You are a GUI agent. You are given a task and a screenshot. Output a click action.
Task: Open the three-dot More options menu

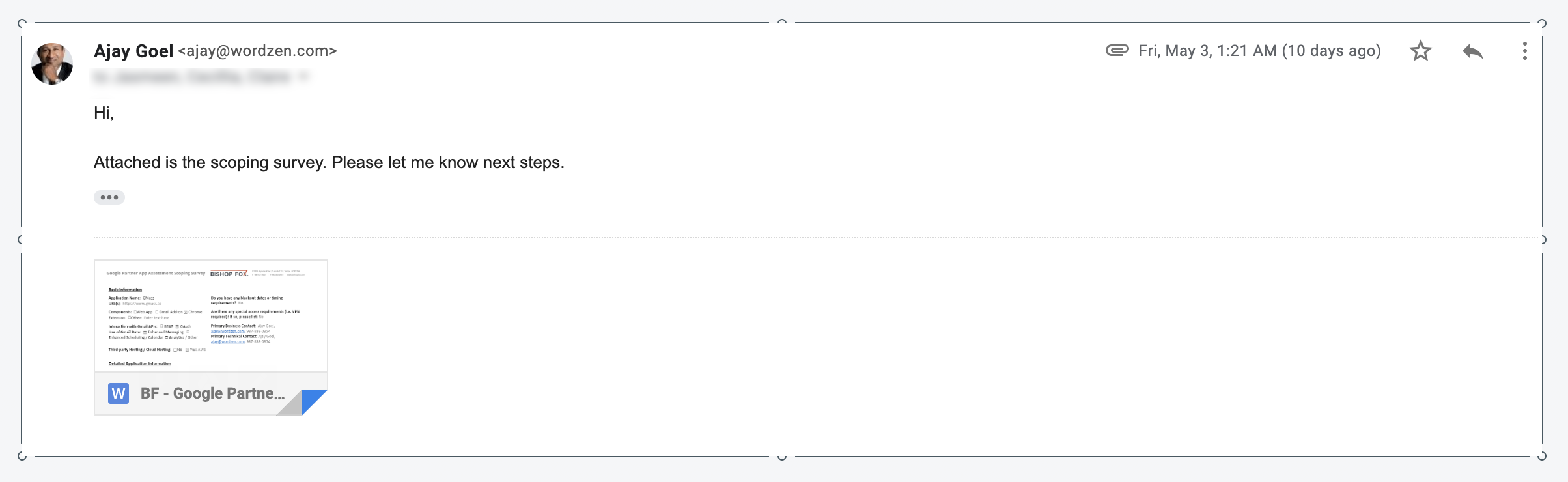pos(1524,51)
